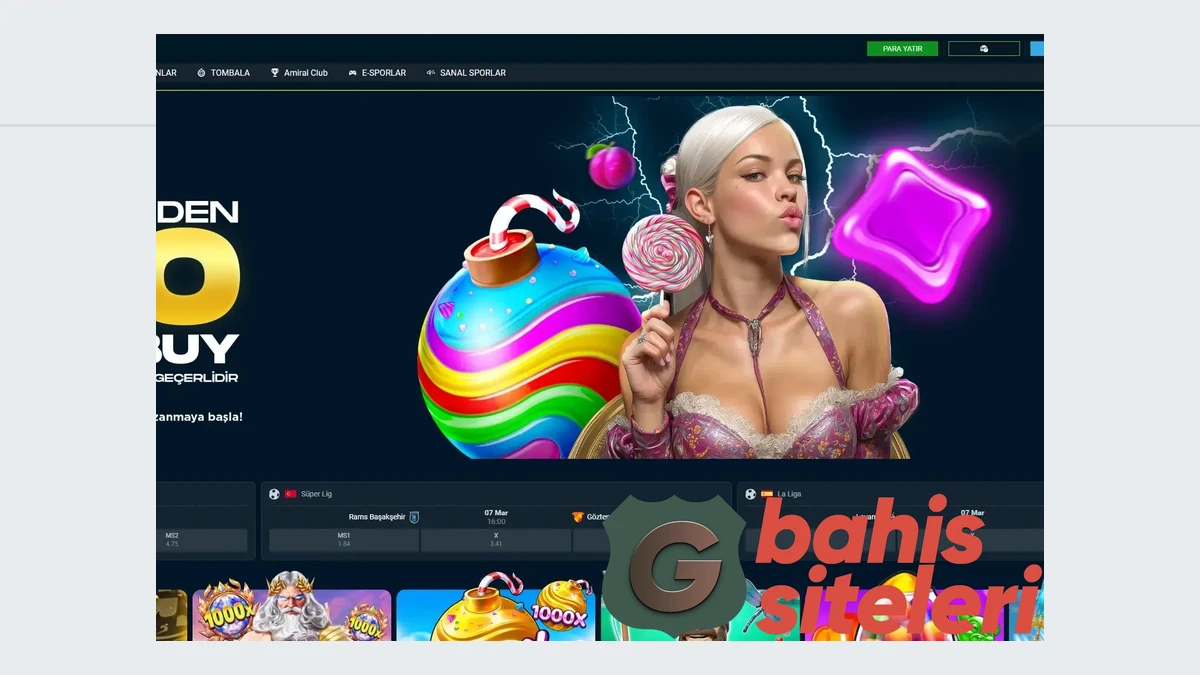Click the Rams Başakşehir team crest
The image size is (1200, 675).
(414, 517)
